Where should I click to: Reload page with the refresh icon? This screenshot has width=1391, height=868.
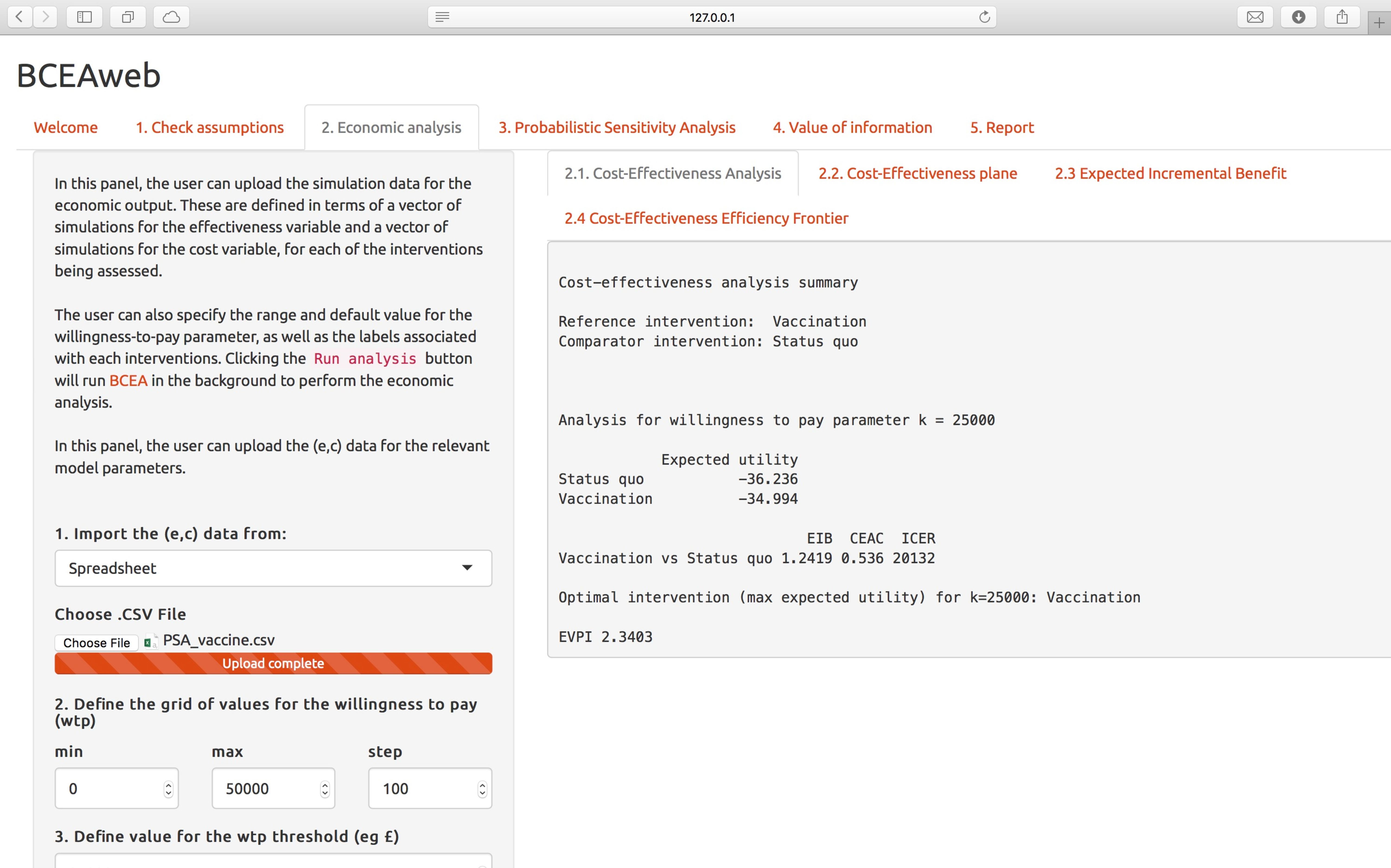[984, 17]
